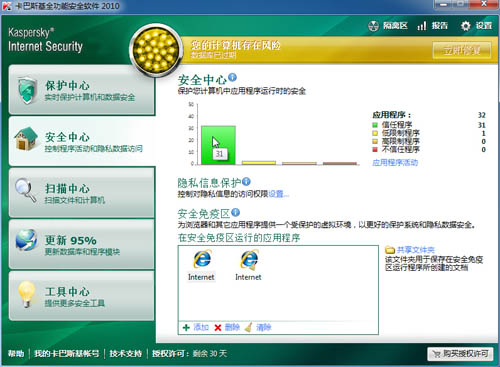Click the 立即修复 fix now button

462,51
